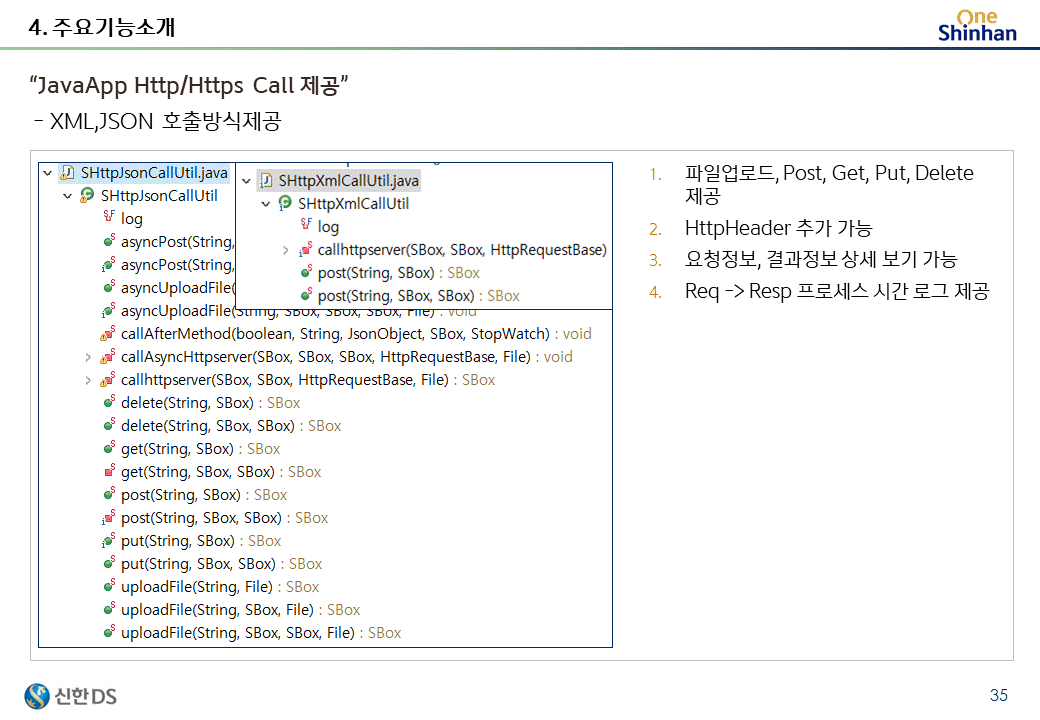The height and width of the screenshot is (720, 1040).
Task: Click the One Shinhan logo
Action: [977, 26]
